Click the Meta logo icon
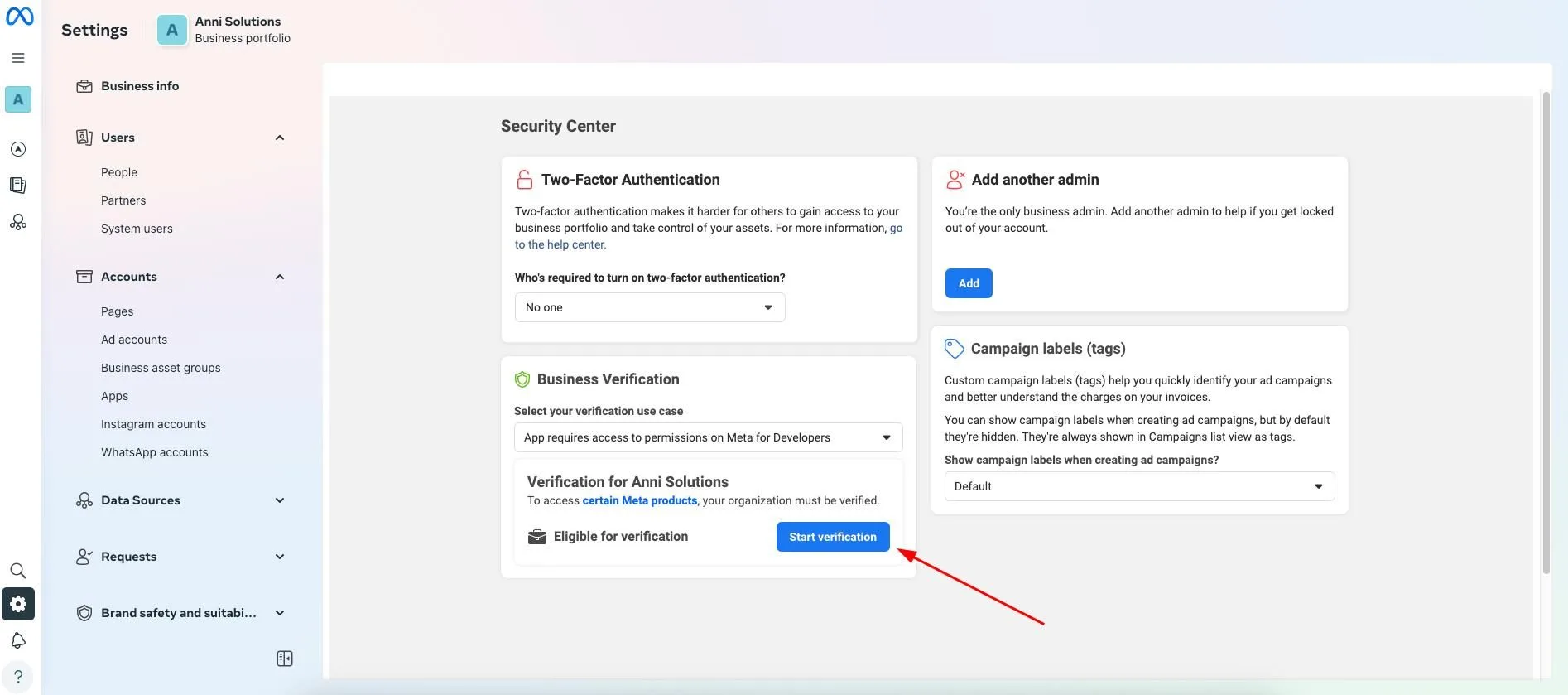Screen dimensions: 1568x695 pos(20,17)
